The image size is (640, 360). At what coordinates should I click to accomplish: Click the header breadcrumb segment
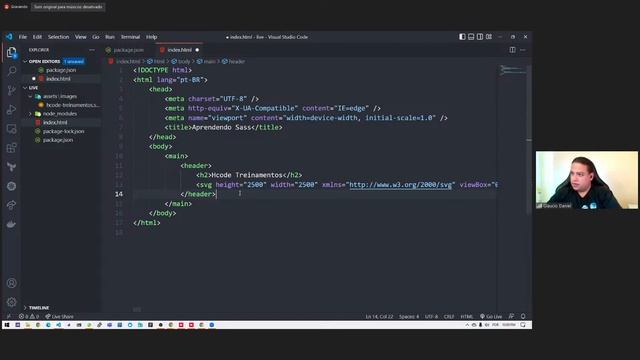click(x=233, y=61)
